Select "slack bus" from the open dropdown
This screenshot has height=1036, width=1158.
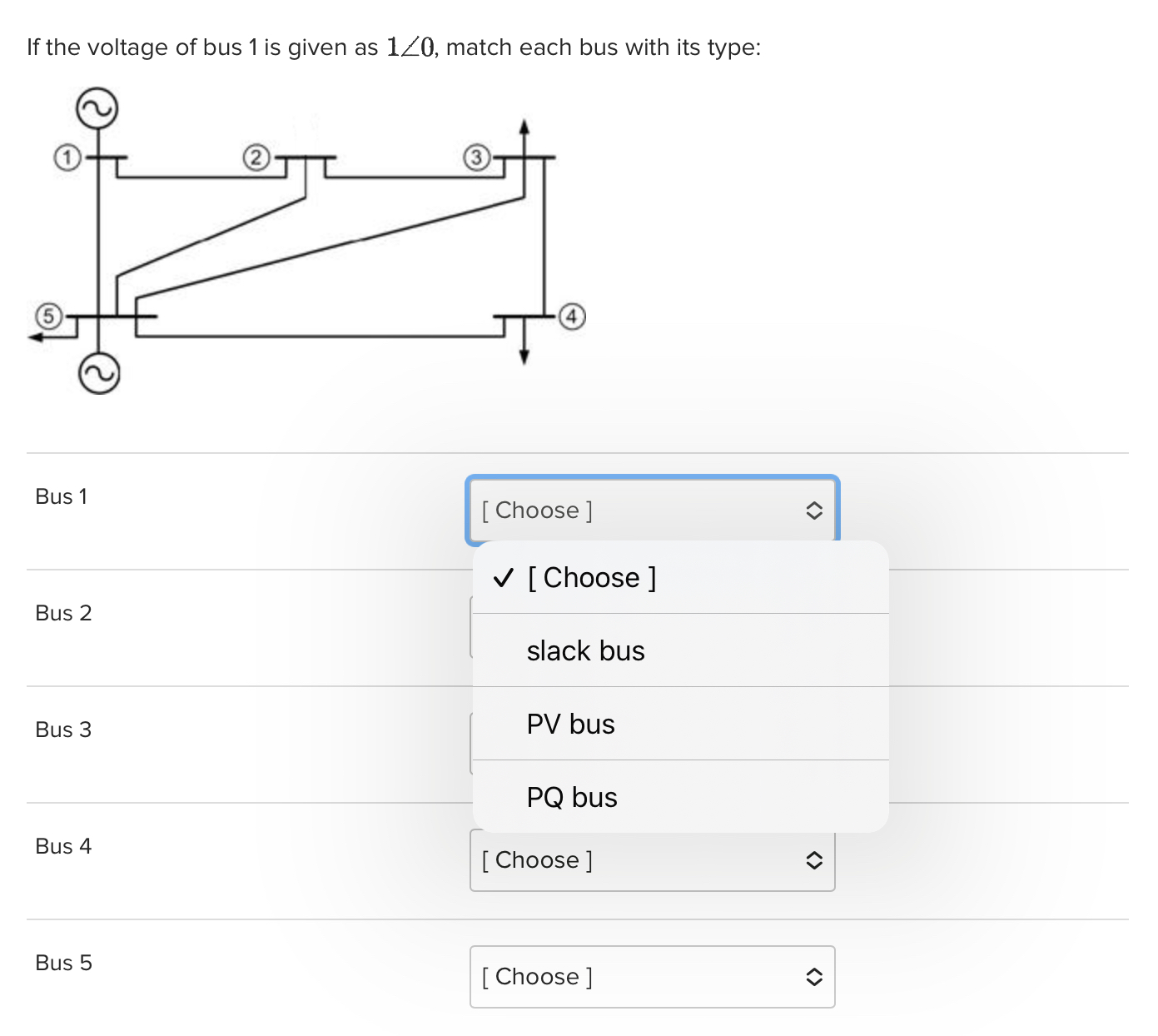coord(585,650)
